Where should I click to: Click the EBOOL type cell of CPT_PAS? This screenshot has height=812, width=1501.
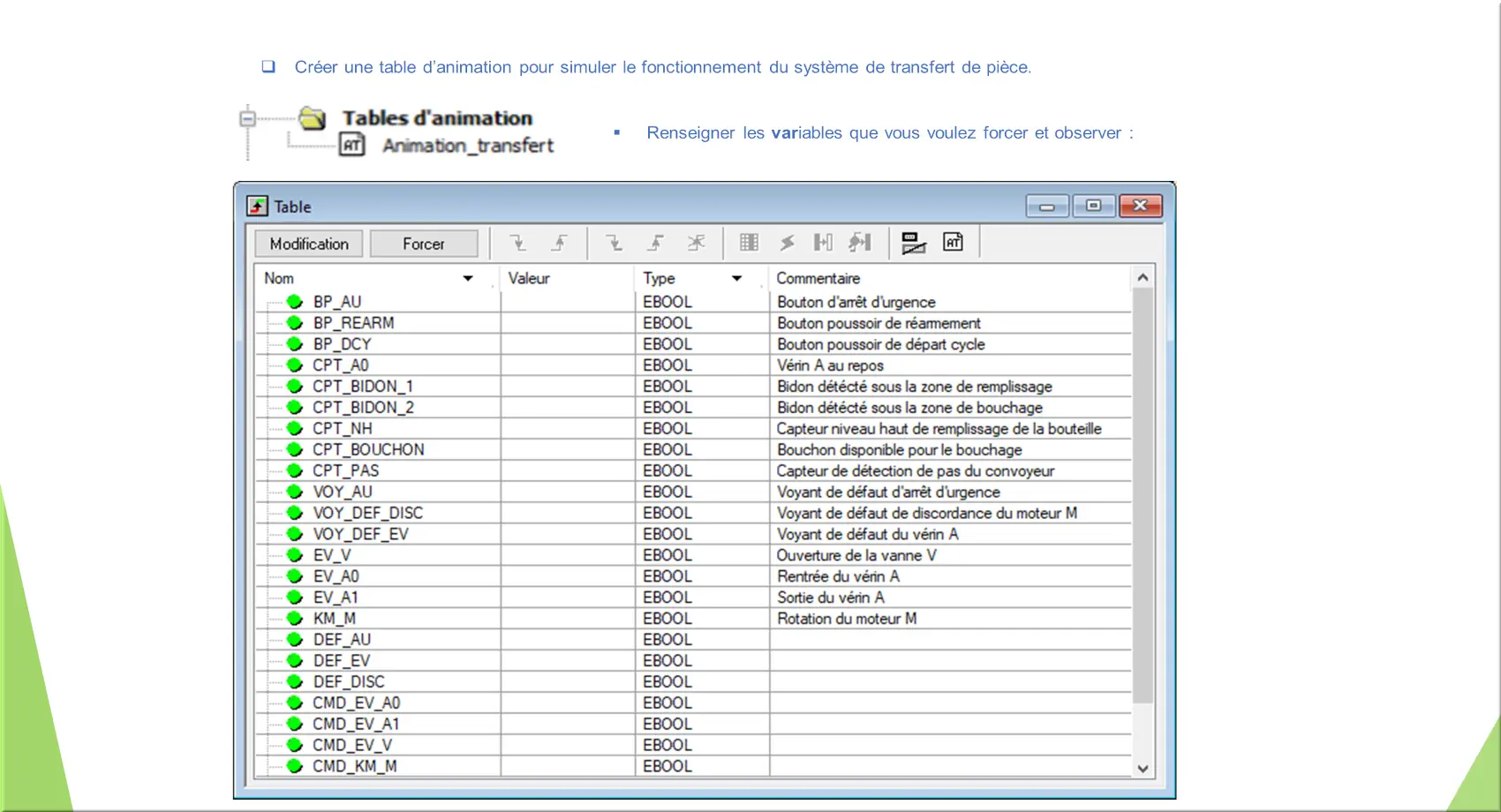pos(702,471)
